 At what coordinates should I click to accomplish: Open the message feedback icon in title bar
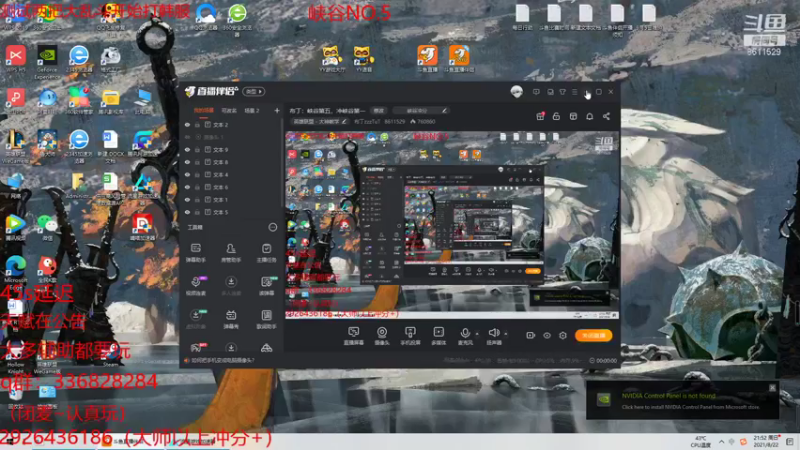click(x=536, y=92)
